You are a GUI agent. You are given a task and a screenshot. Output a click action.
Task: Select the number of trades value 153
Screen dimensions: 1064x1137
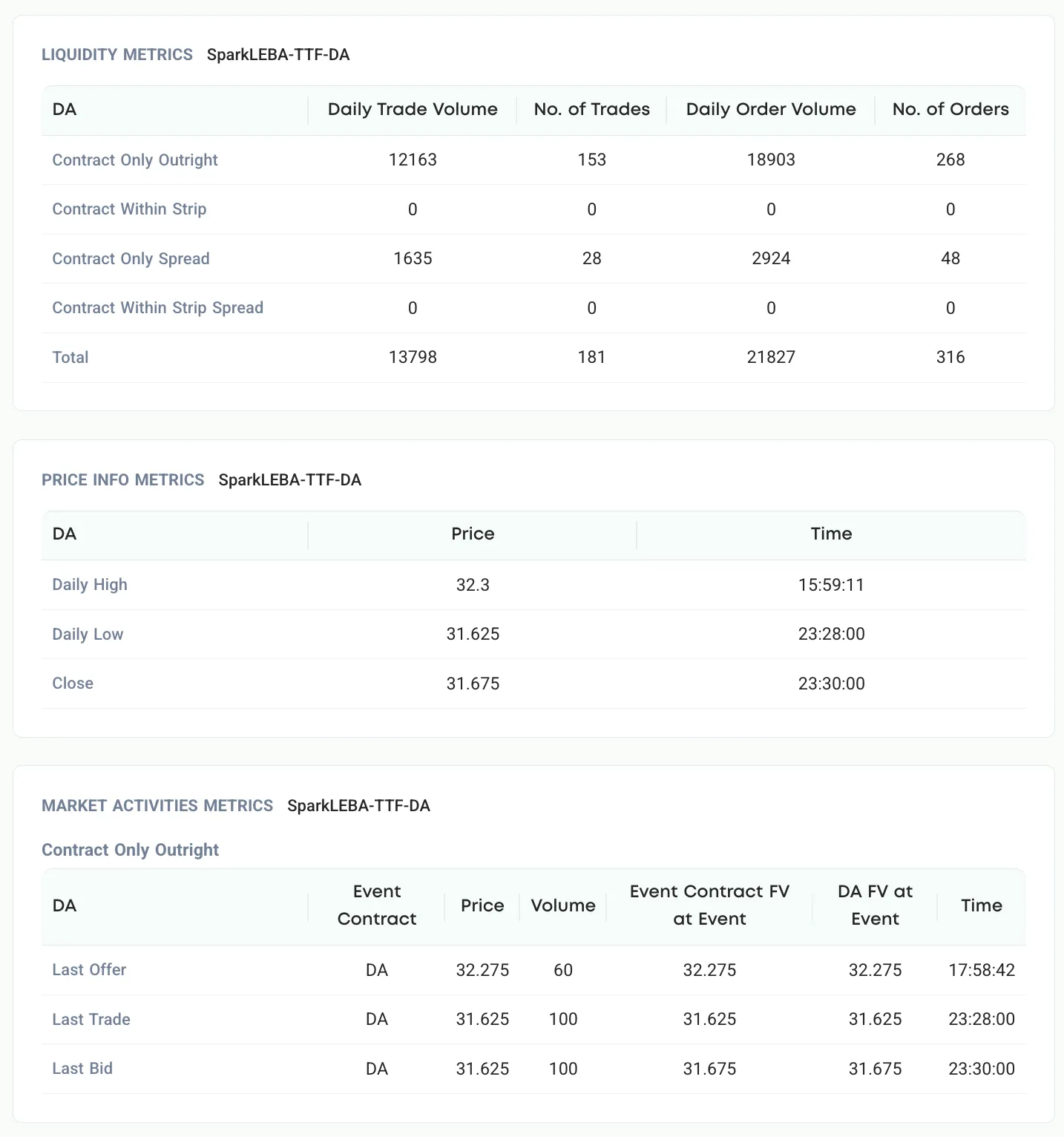(x=592, y=160)
